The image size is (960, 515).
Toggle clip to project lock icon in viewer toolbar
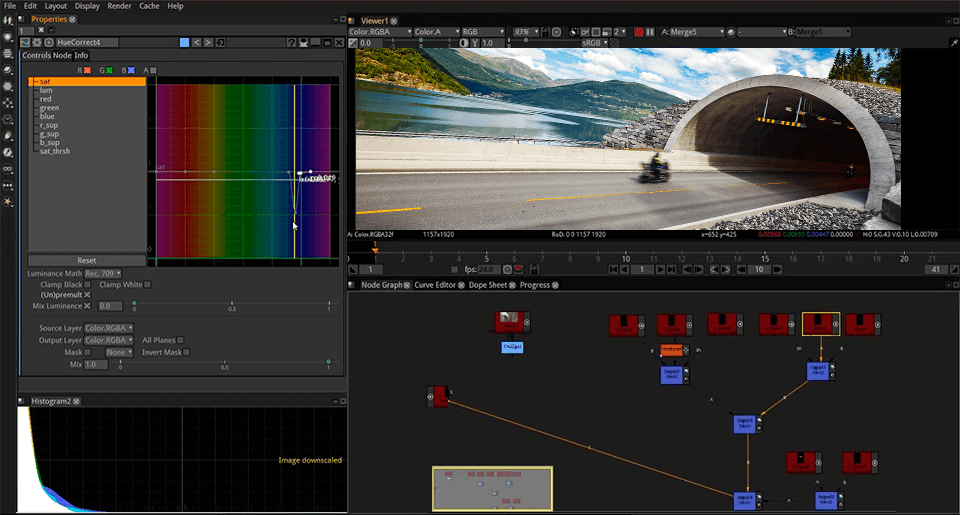click(545, 32)
